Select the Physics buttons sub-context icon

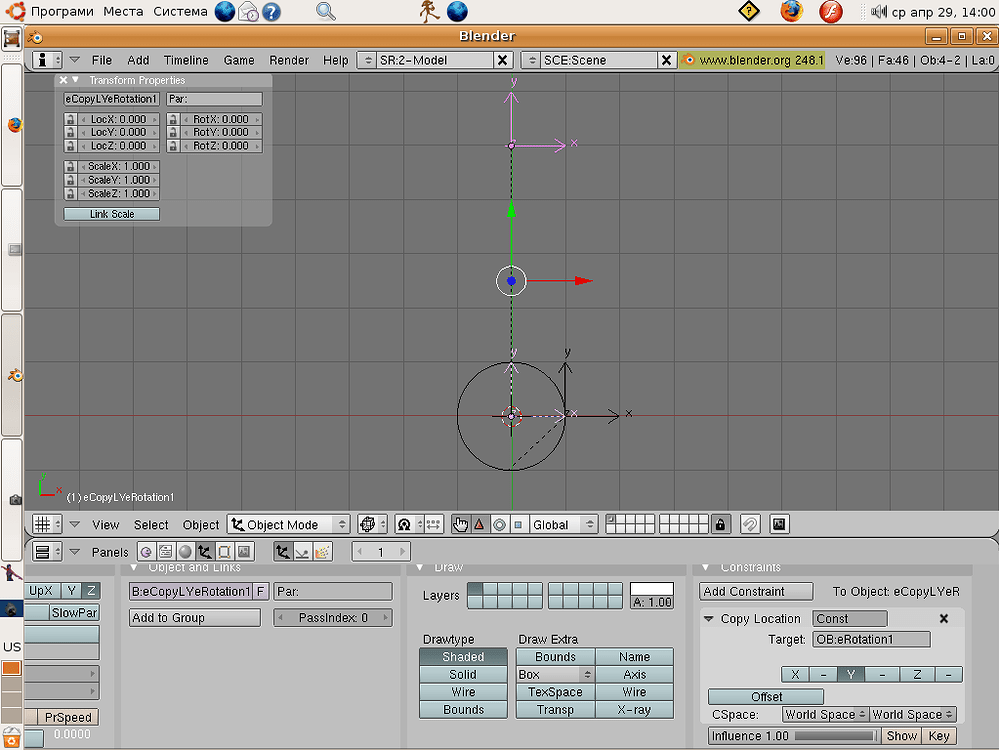click(x=303, y=552)
